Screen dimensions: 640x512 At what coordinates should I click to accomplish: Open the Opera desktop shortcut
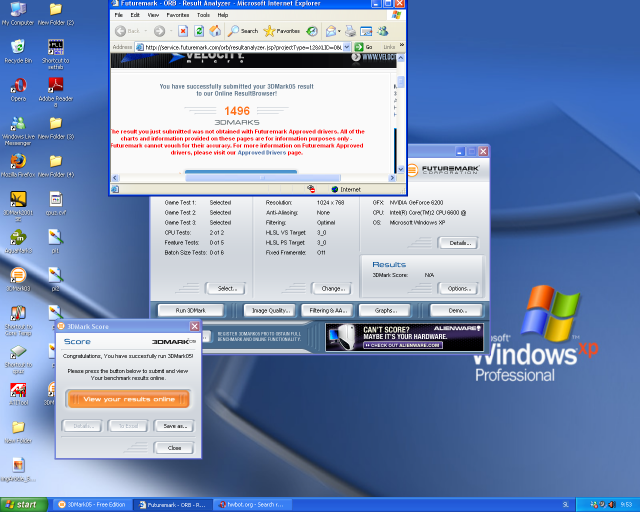tap(18, 89)
